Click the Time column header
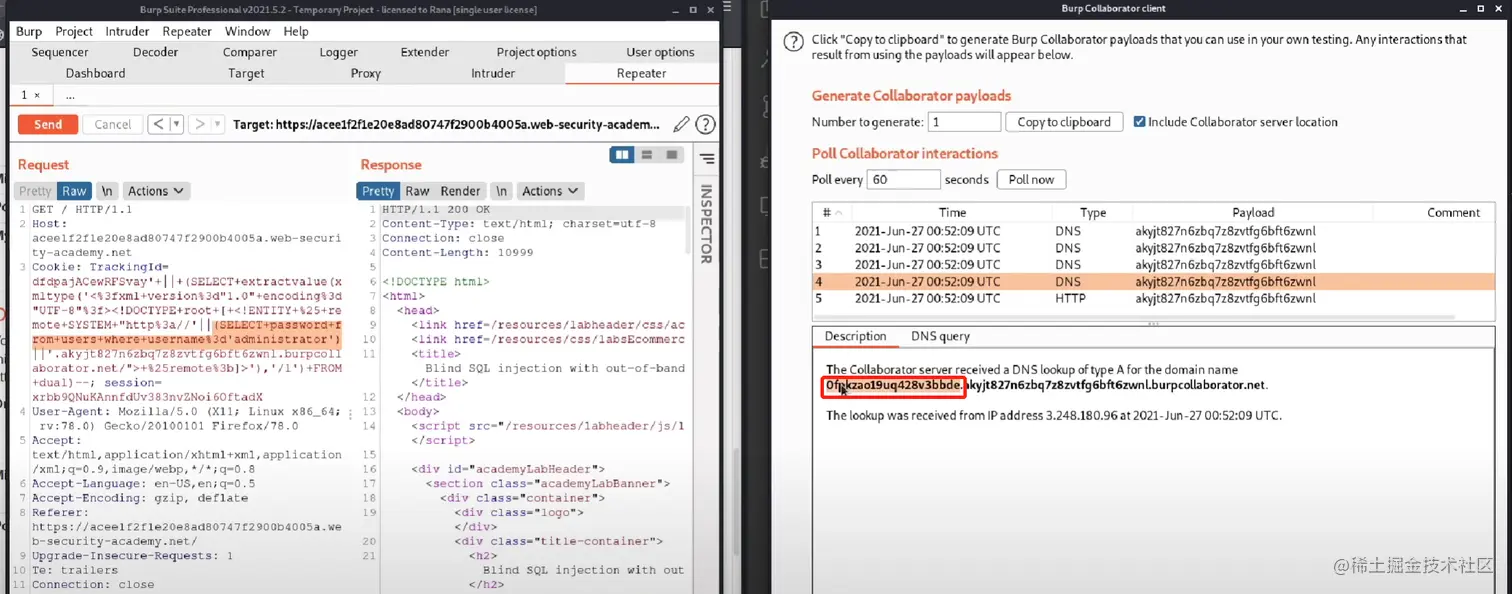 tap(953, 212)
